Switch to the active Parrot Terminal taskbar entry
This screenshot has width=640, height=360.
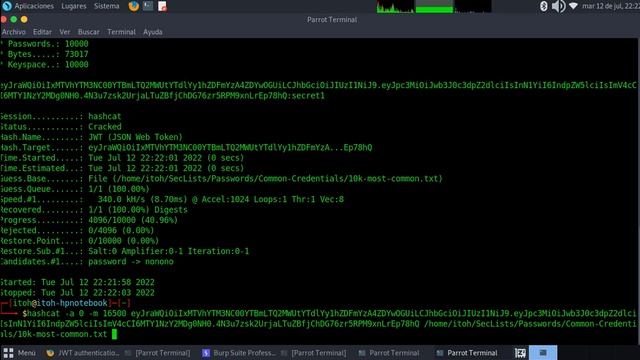[467, 353]
